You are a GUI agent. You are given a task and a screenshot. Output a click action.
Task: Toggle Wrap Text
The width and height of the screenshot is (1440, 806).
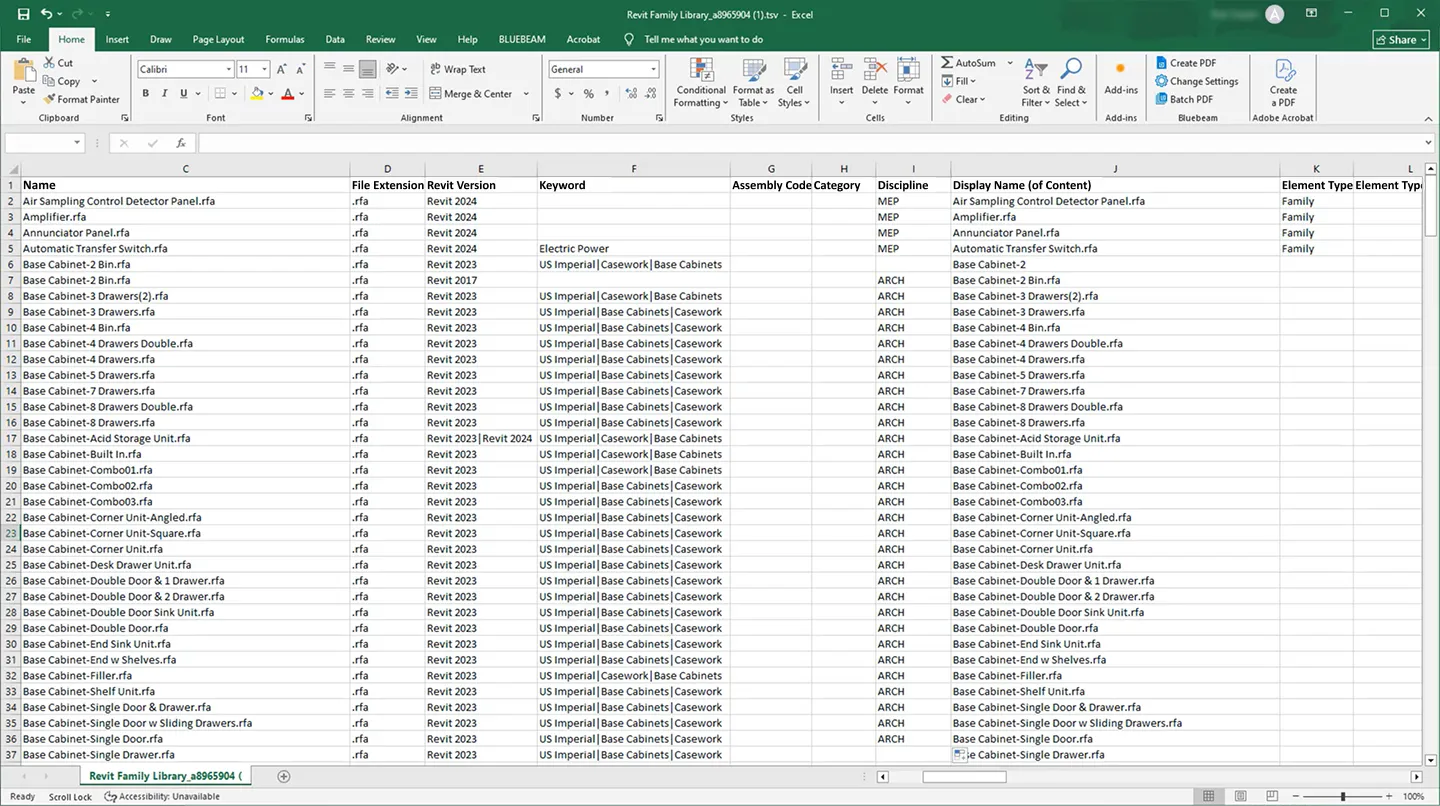457,69
